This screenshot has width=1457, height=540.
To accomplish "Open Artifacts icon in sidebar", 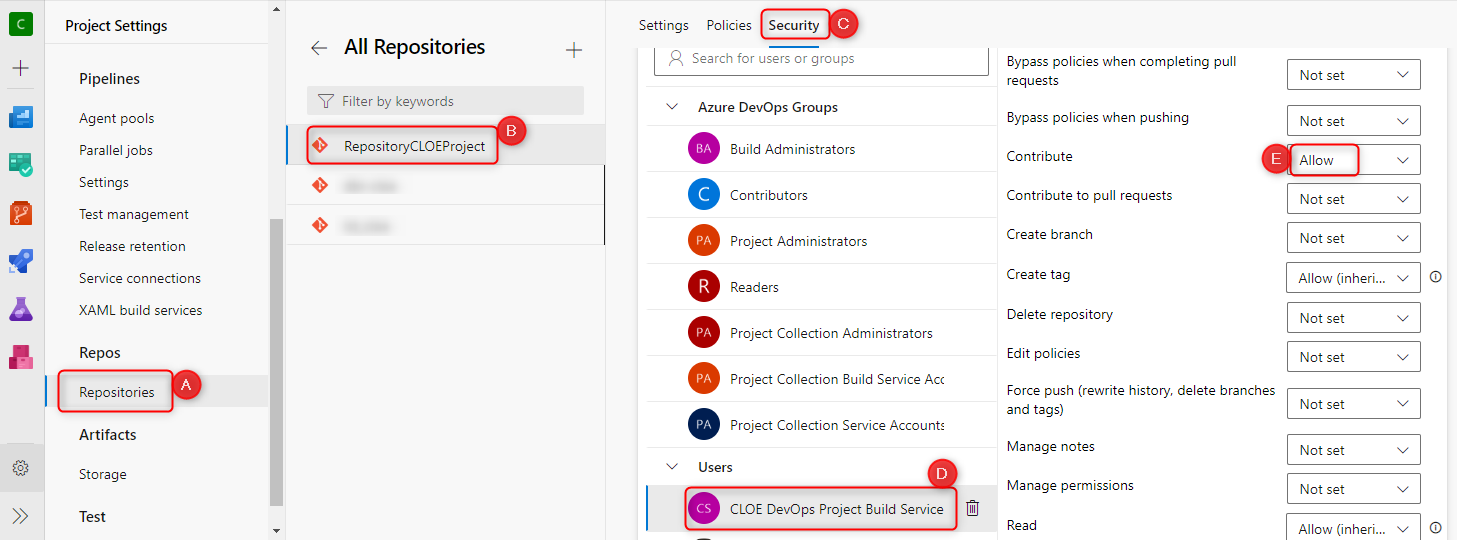I will click(21, 356).
